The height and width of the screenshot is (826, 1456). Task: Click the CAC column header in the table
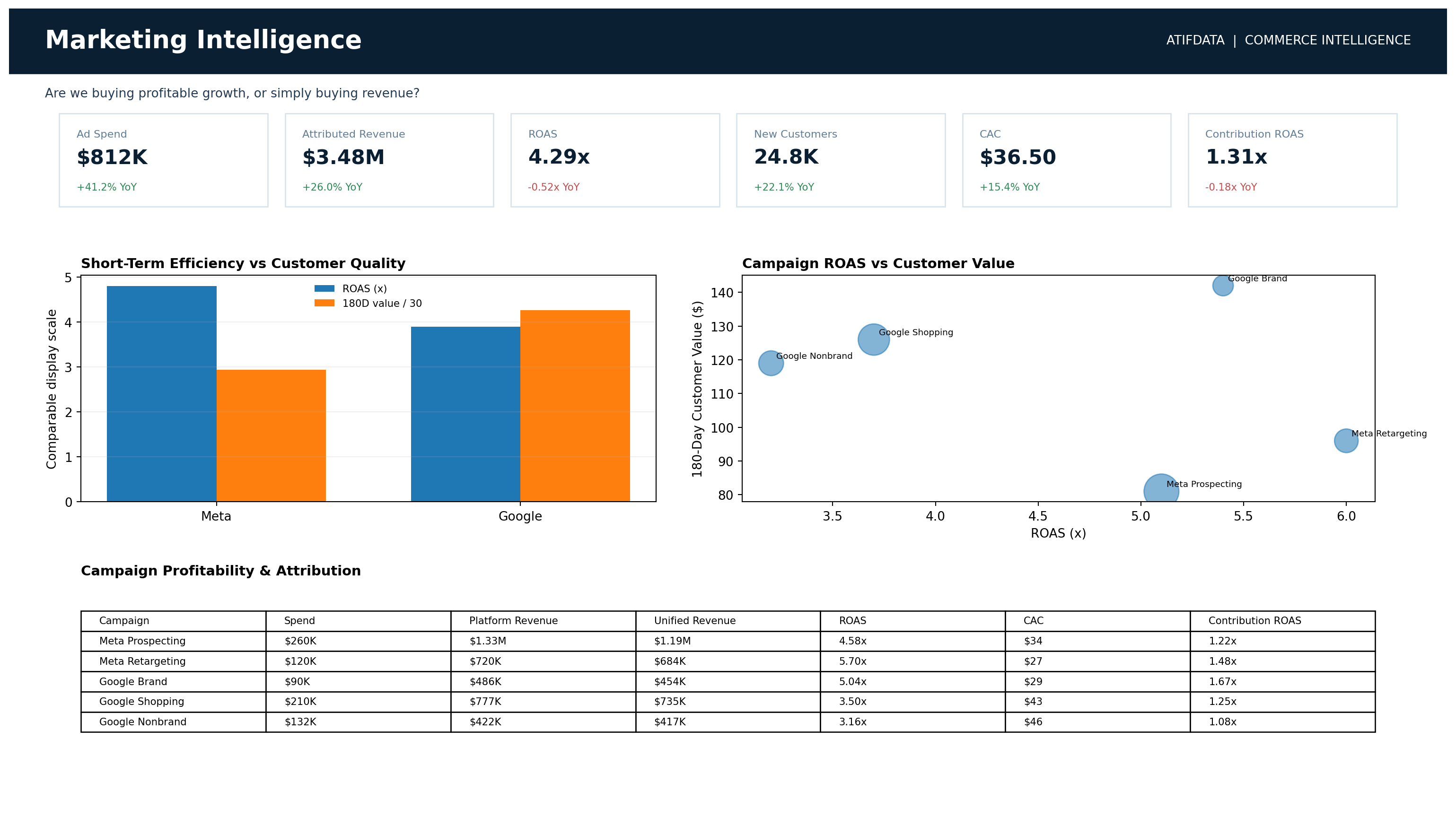point(1098,621)
